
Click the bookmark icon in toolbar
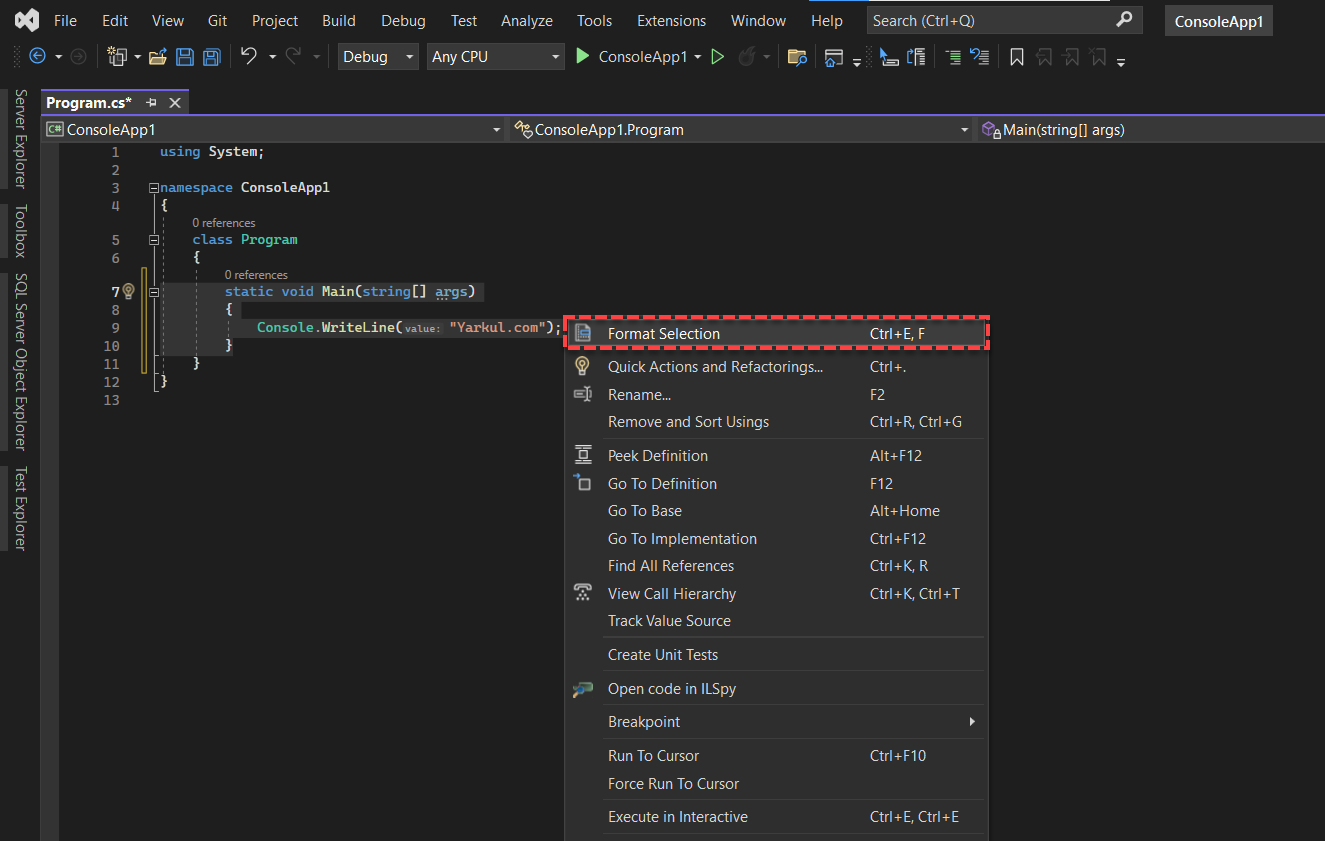[1017, 57]
